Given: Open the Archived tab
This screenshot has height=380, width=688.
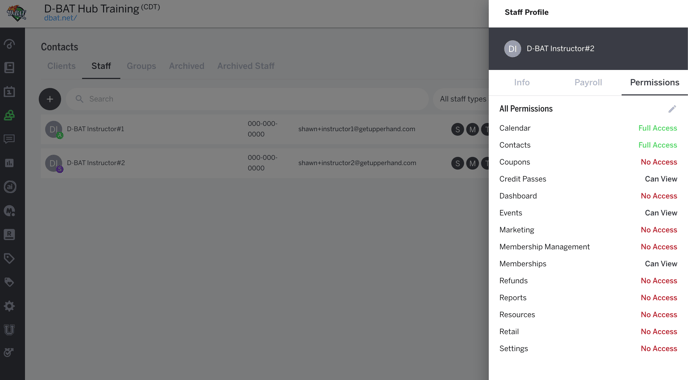Looking at the screenshot, I should tap(186, 66).
